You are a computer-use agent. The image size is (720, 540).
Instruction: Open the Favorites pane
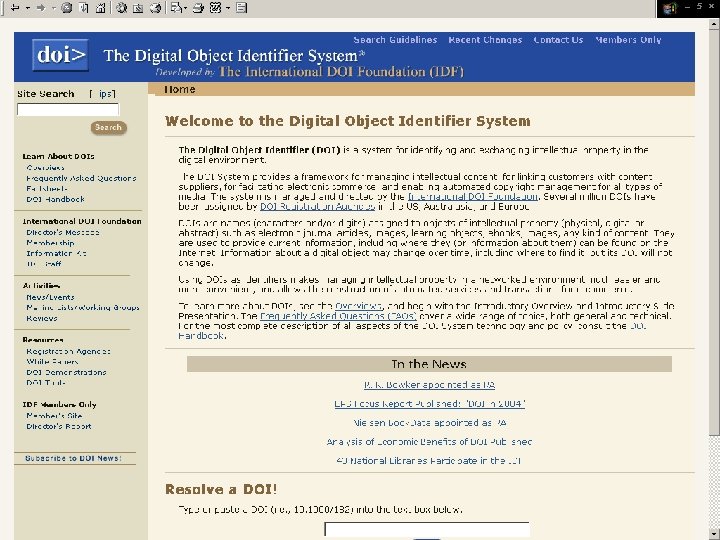coord(138,8)
